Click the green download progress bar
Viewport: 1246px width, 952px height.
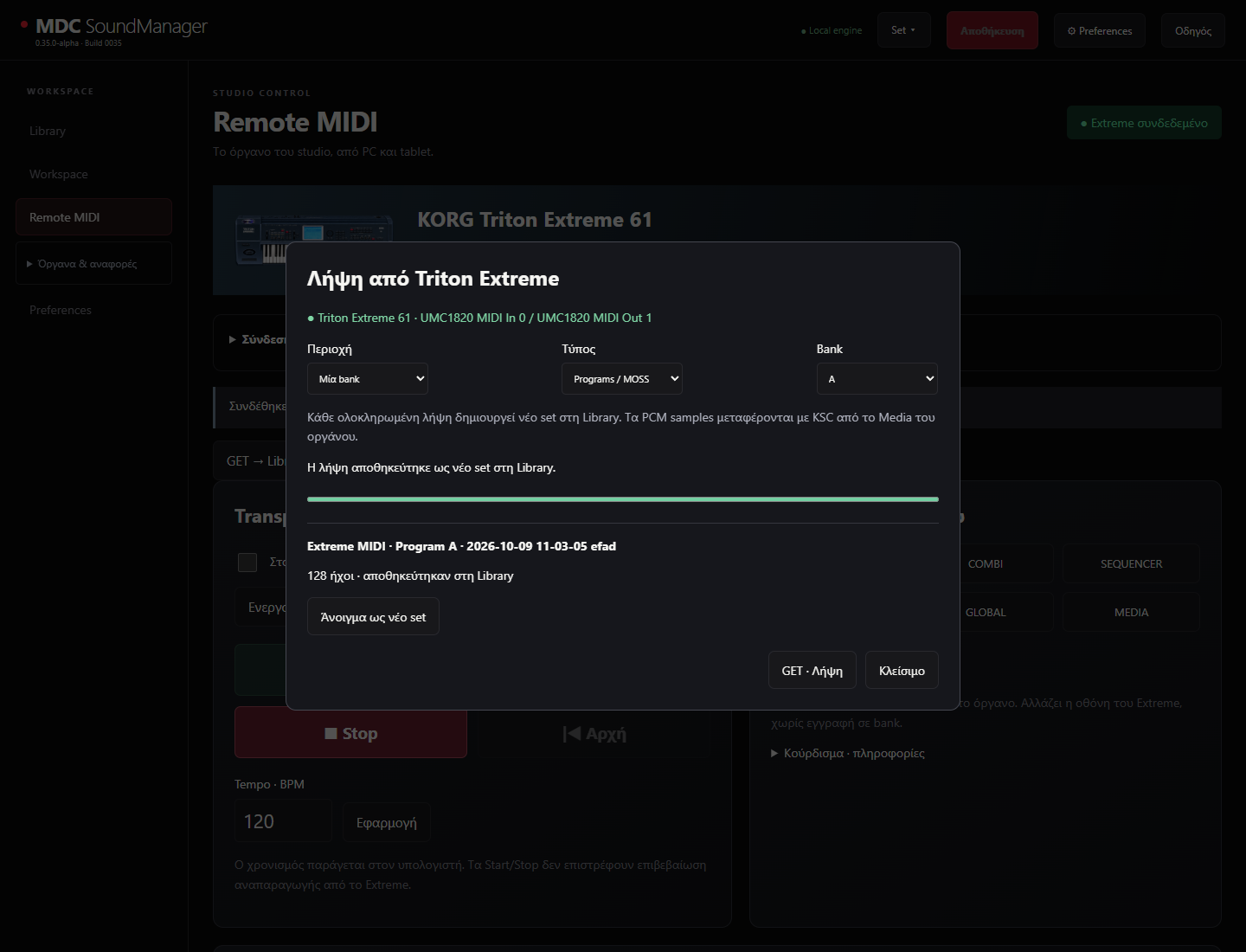[623, 499]
